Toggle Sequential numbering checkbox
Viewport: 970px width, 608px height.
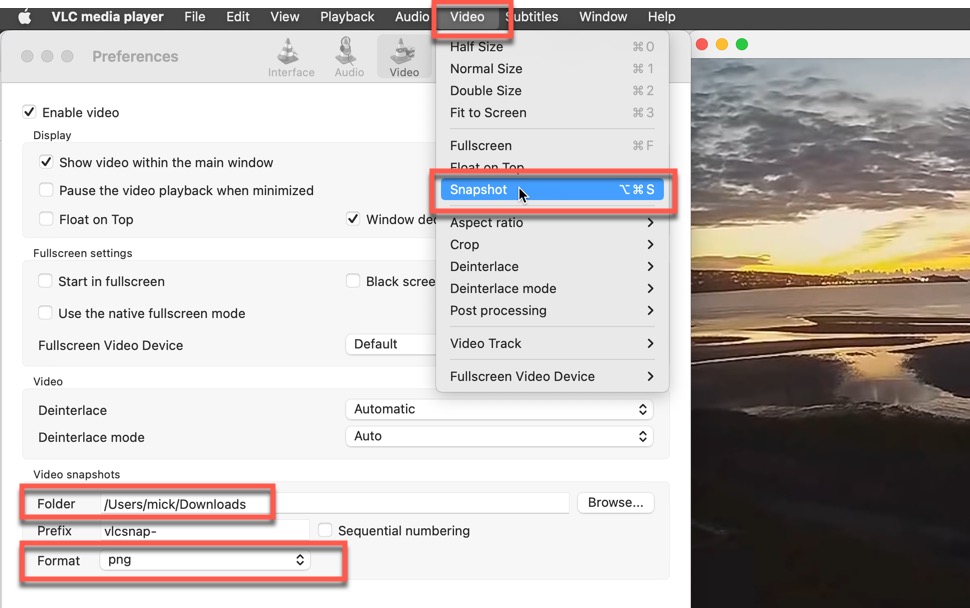[x=325, y=531]
